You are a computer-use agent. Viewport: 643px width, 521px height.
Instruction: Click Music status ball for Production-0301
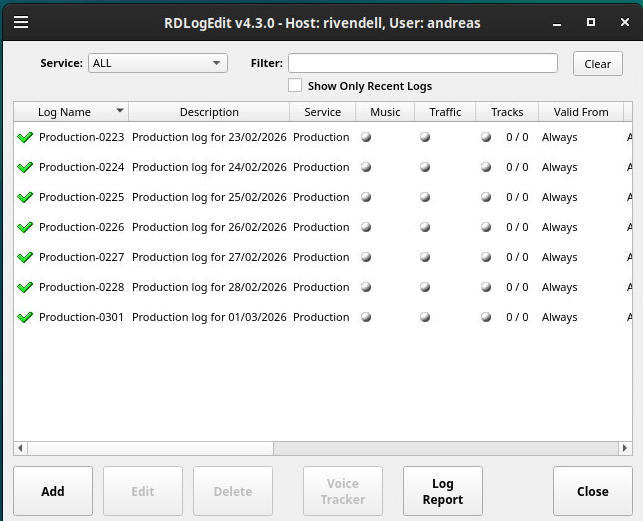tap(366, 317)
